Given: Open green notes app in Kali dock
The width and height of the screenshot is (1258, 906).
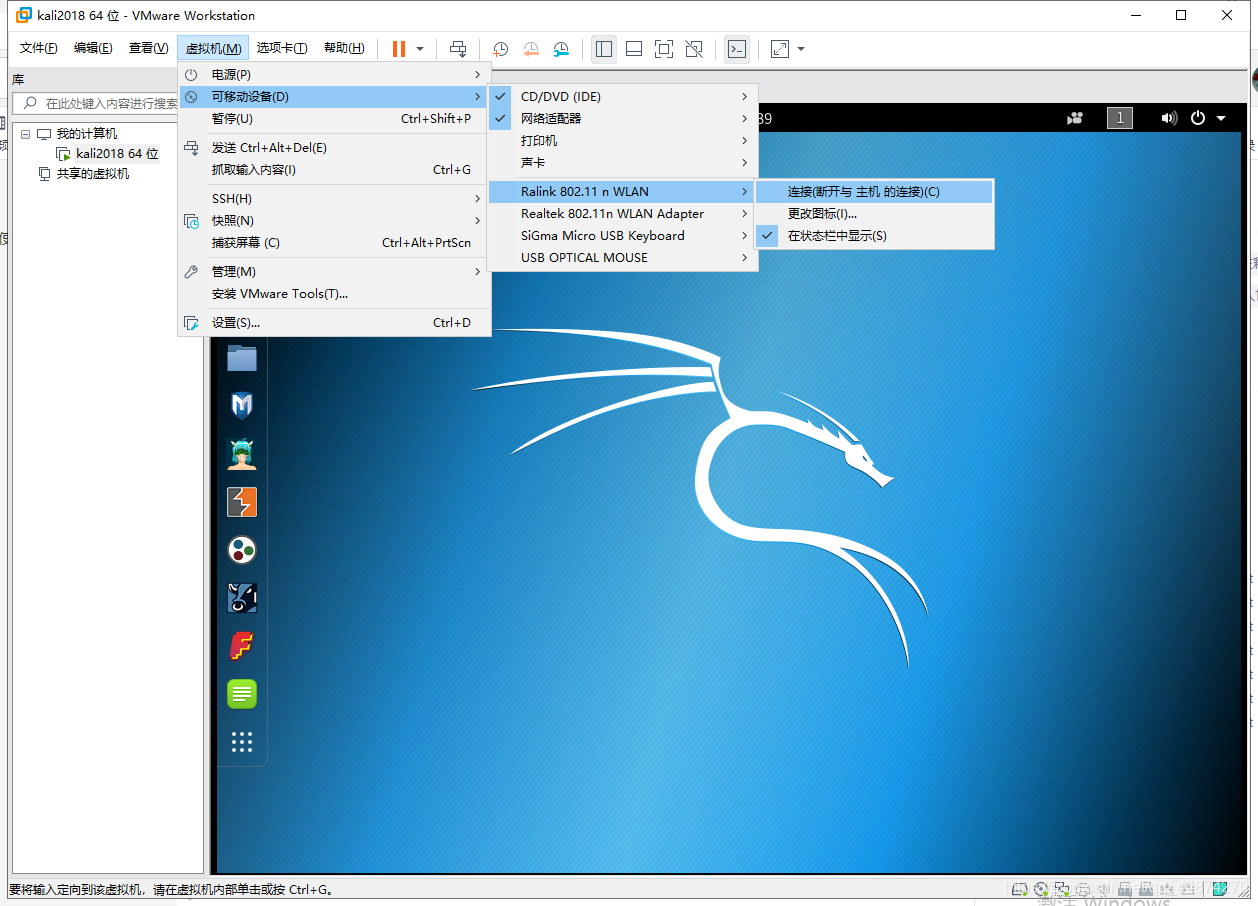Looking at the screenshot, I should point(242,693).
